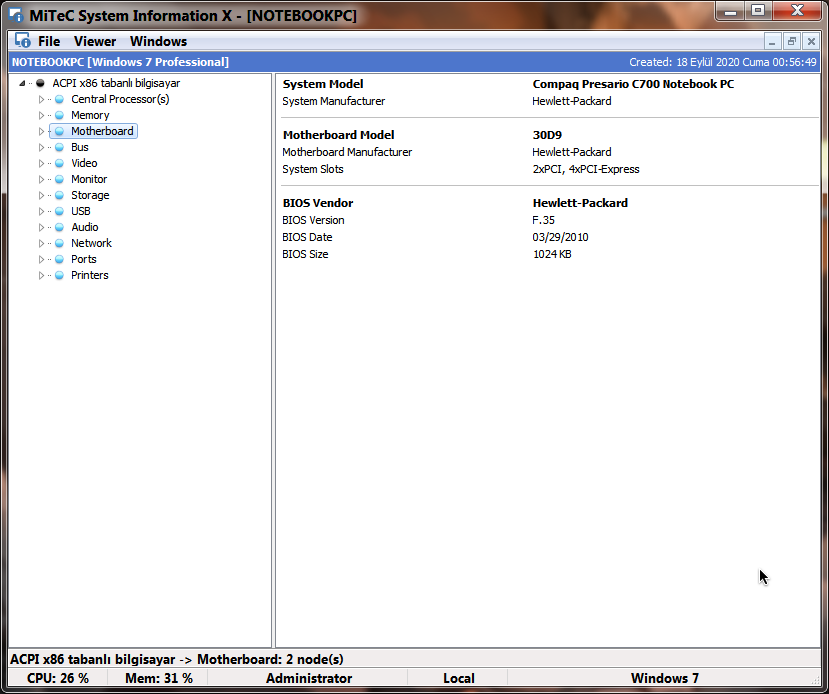Screen dimensions: 829x694
Task: Select the Central Processor(s) tree item
Action: pyautogui.click(x=120, y=99)
